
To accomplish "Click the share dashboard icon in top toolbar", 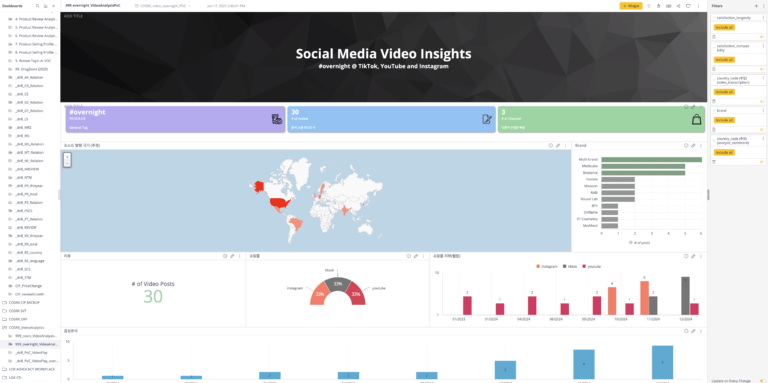I will [x=678, y=6].
